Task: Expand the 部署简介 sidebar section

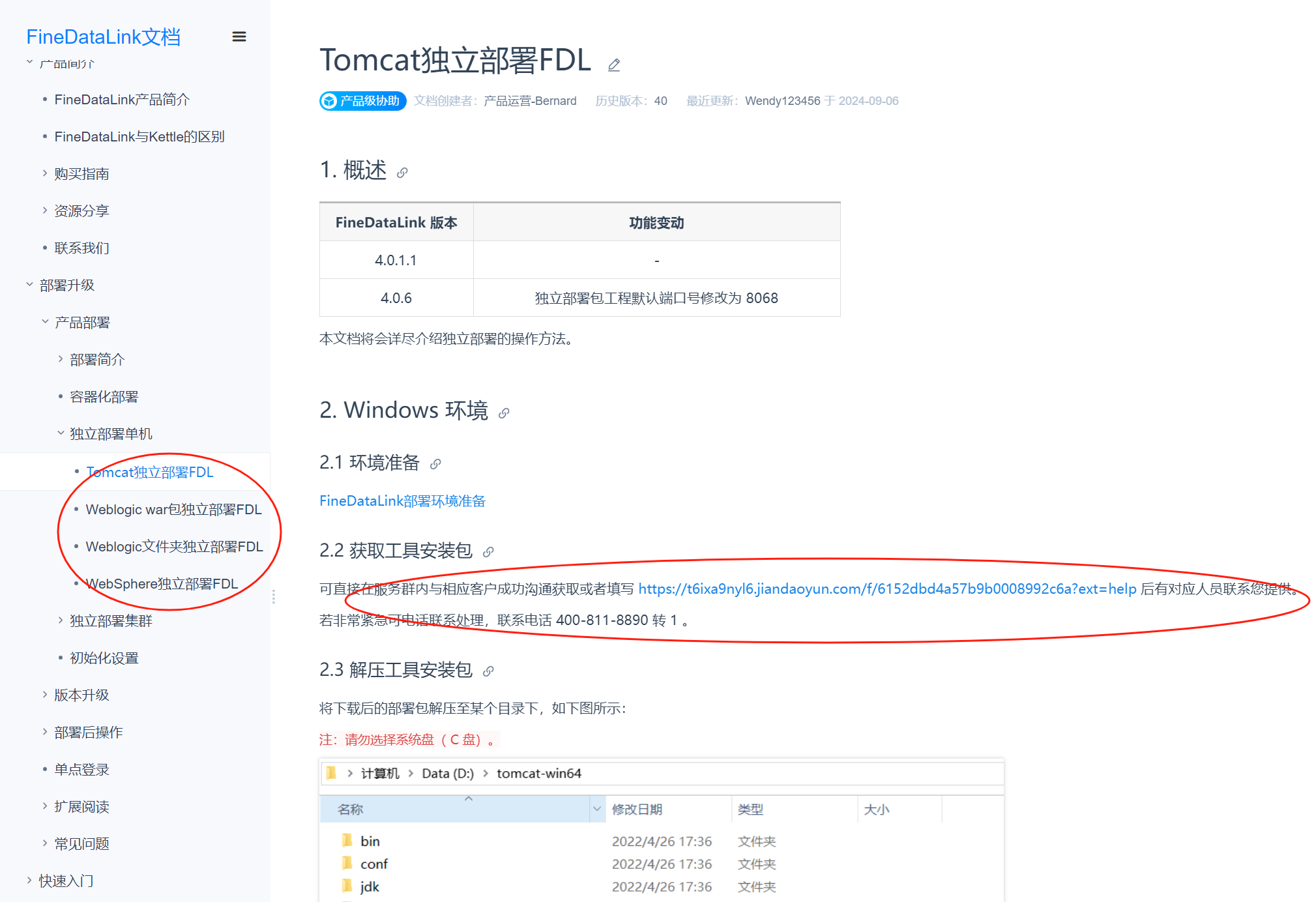Action: click(97, 360)
